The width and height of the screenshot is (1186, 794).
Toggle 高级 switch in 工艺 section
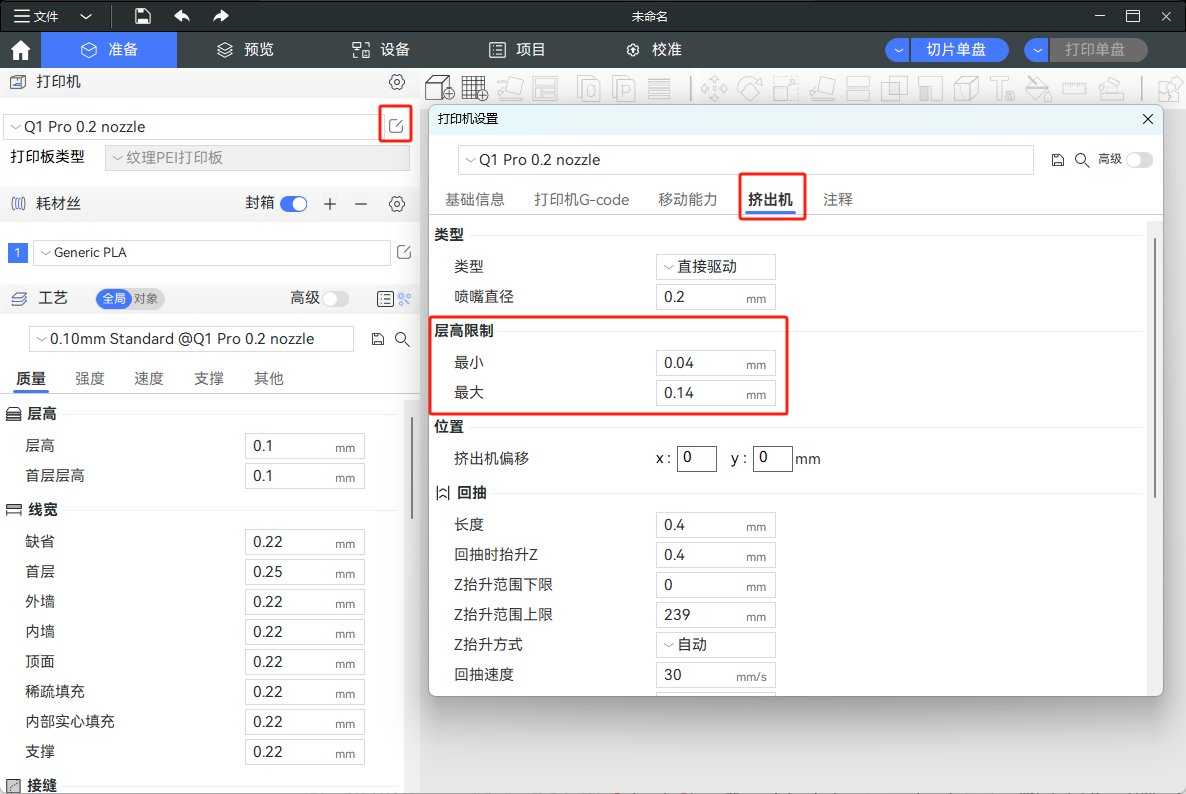click(x=335, y=298)
